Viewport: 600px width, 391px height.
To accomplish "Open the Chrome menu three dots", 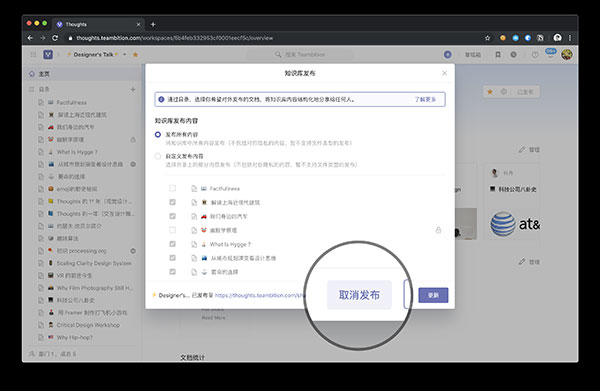I will click(x=570, y=38).
